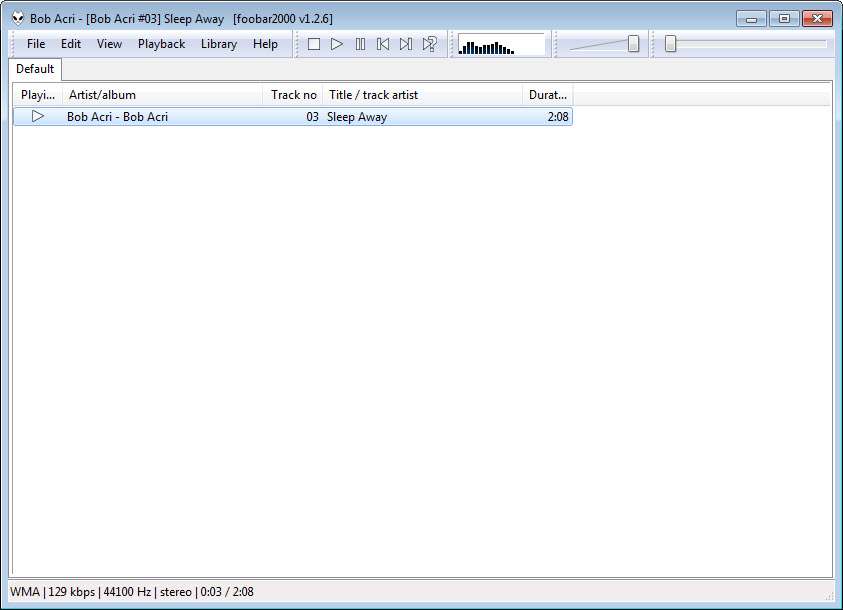This screenshot has height=610, width=843.
Task: Open the View menu
Action: coord(109,44)
